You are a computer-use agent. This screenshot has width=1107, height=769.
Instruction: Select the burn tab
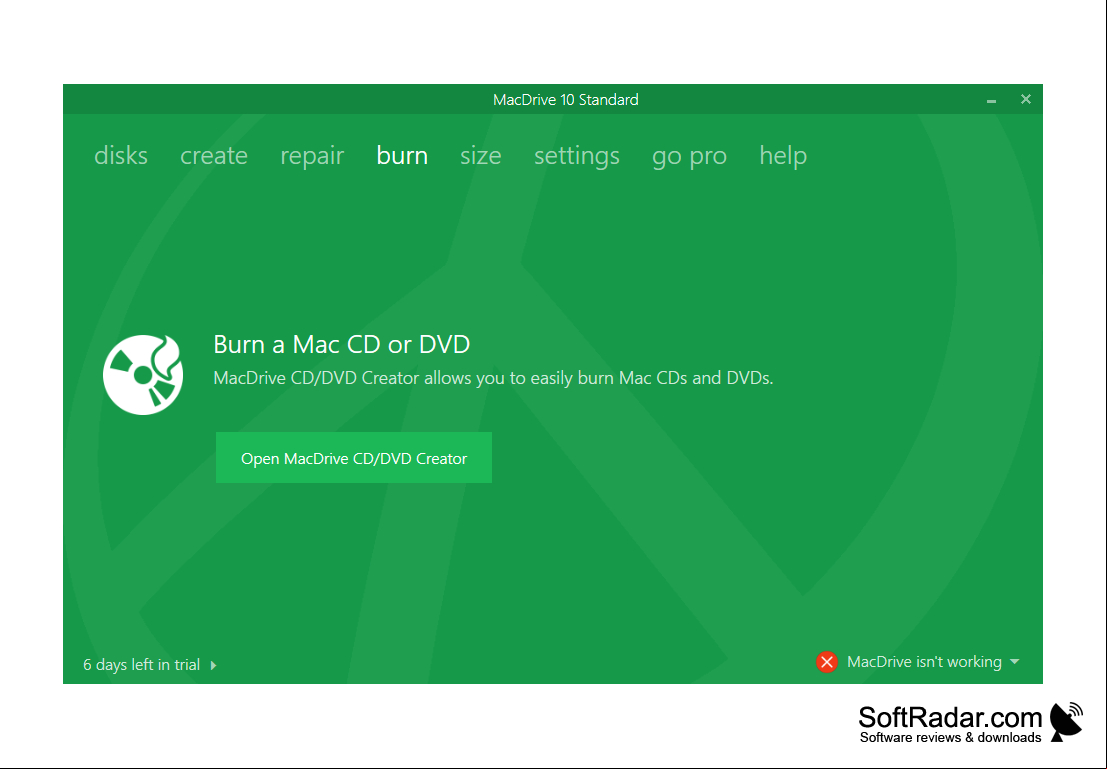click(x=402, y=155)
